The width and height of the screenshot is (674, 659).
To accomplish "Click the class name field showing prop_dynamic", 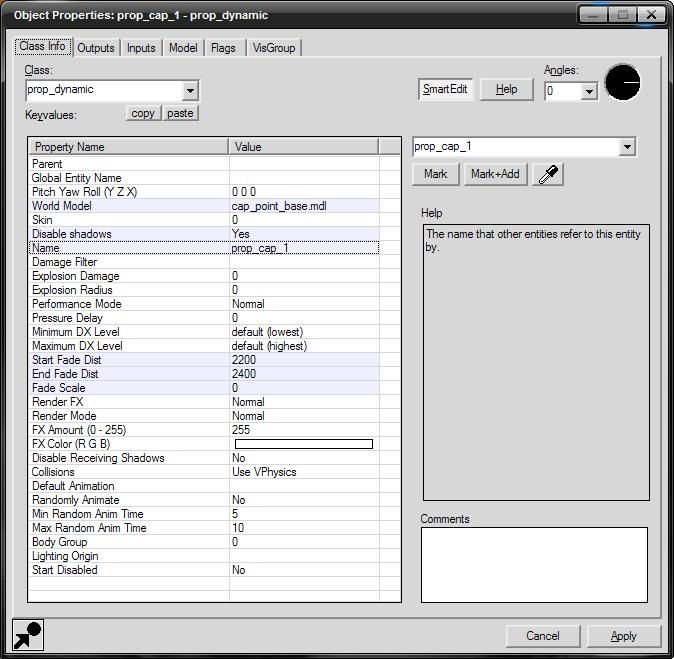I will 104,90.
